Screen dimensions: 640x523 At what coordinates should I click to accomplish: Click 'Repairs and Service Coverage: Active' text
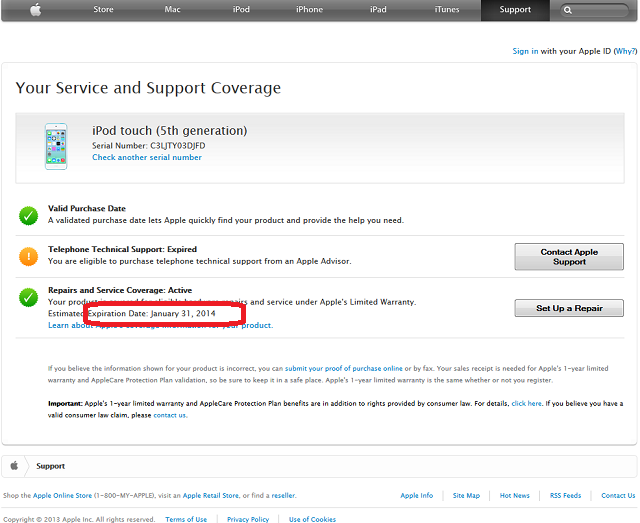[120, 290]
